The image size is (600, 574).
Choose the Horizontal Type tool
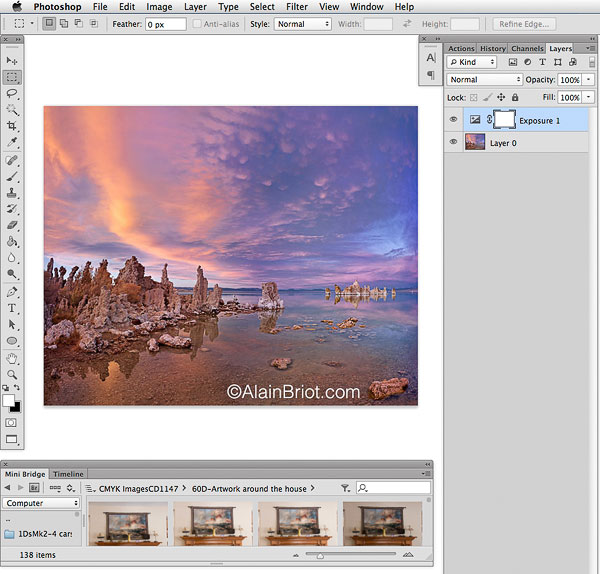(12, 308)
